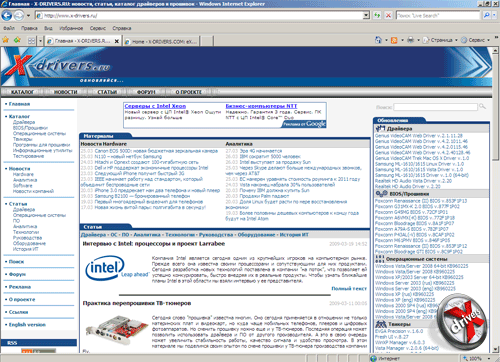500x362 pixels.
Task: Open Полный текст link of Intel article
Action: 349,288
